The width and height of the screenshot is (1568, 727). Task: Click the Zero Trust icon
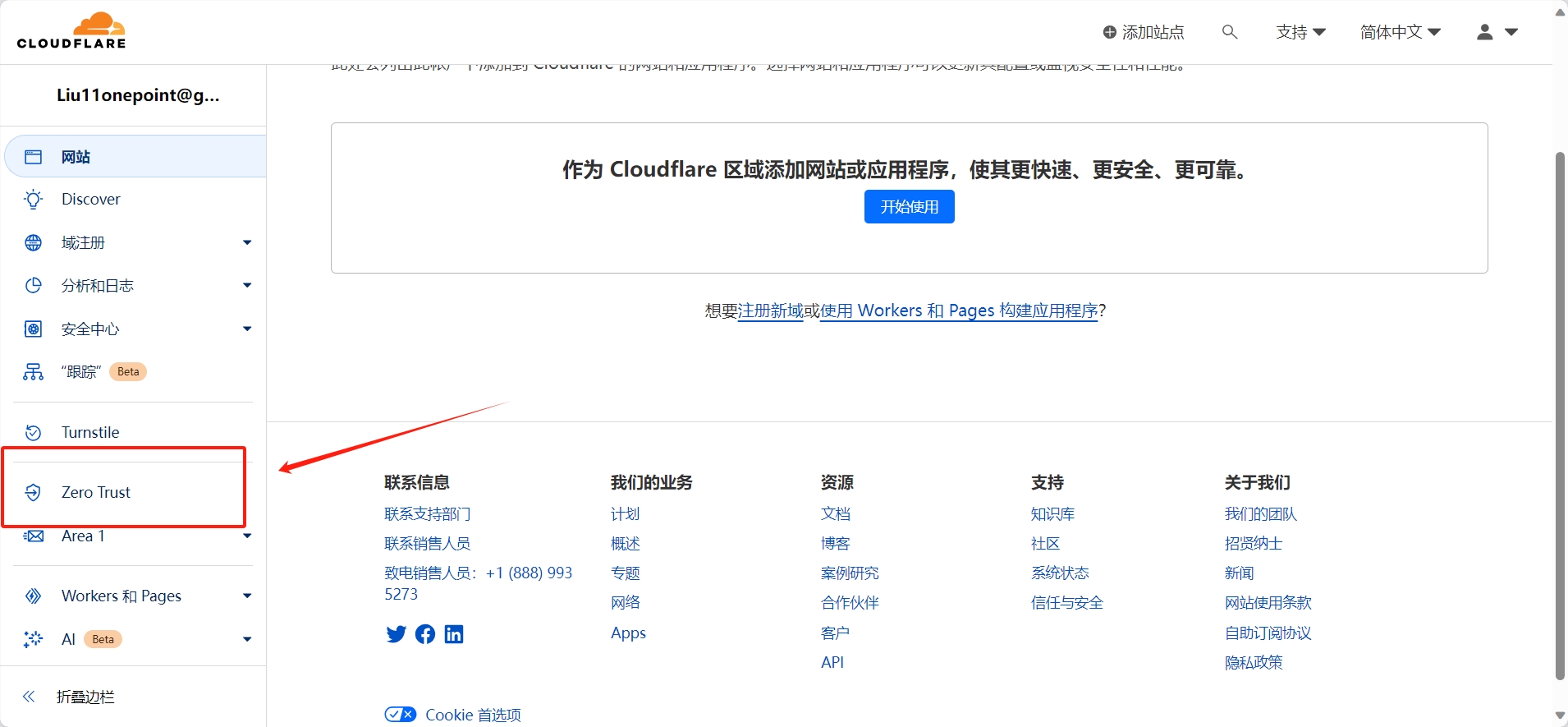point(33,492)
